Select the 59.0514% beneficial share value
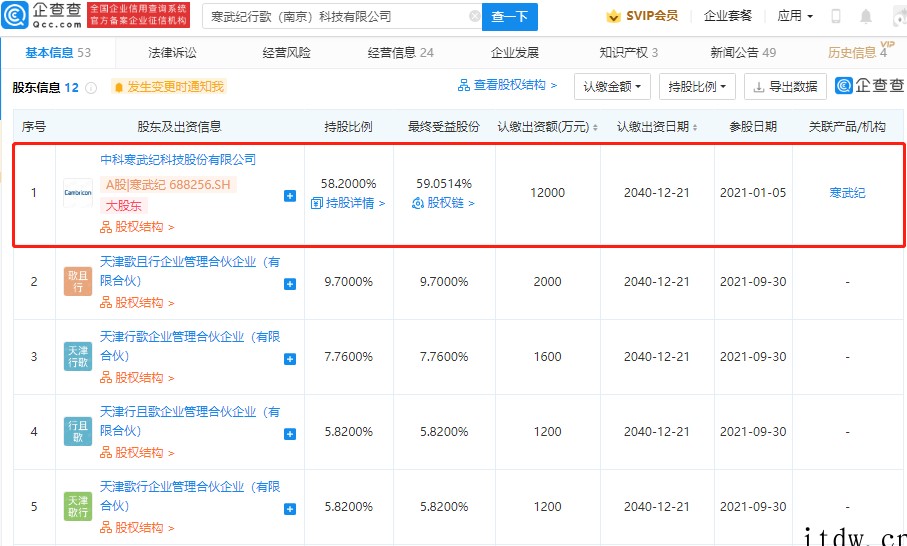The height and width of the screenshot is (546, 907). click(x=444, y=184)
